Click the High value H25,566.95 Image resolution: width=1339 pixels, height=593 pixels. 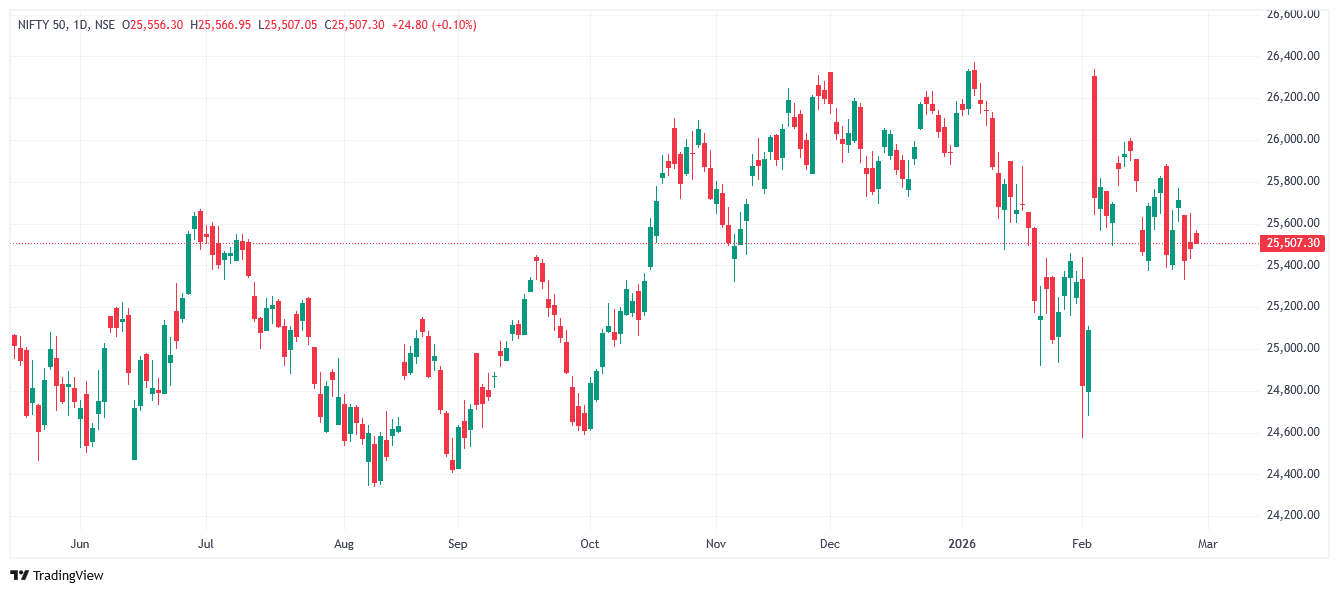tap(224, 25)
